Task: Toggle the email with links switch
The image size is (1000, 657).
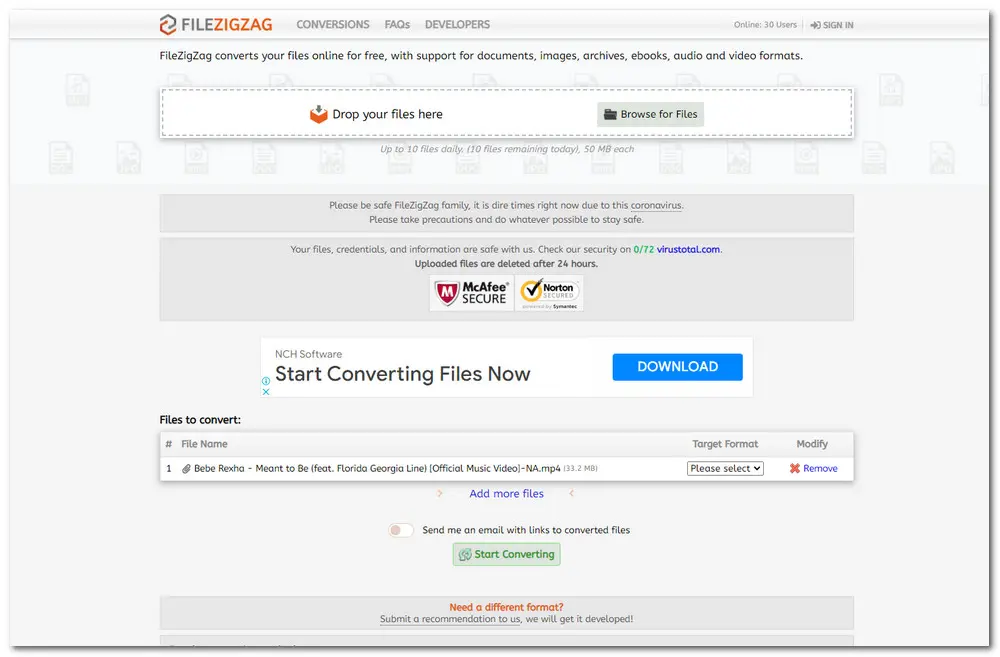Action: [401, 530]
